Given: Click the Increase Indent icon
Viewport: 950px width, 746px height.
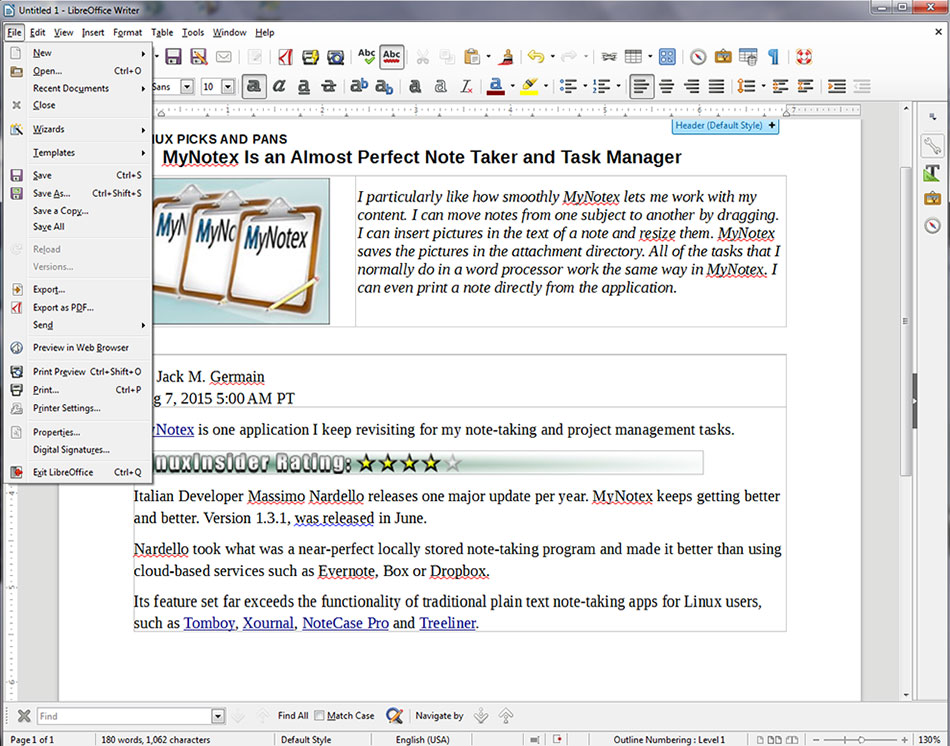Looking at the screenshot, I should [837, 87].
